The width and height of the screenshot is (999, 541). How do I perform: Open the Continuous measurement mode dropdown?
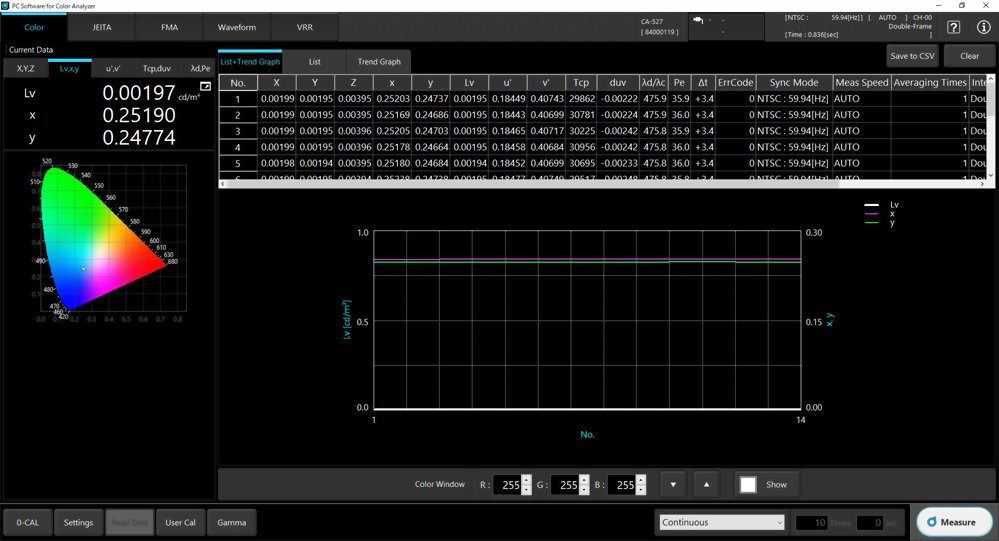tap(721, 523)
